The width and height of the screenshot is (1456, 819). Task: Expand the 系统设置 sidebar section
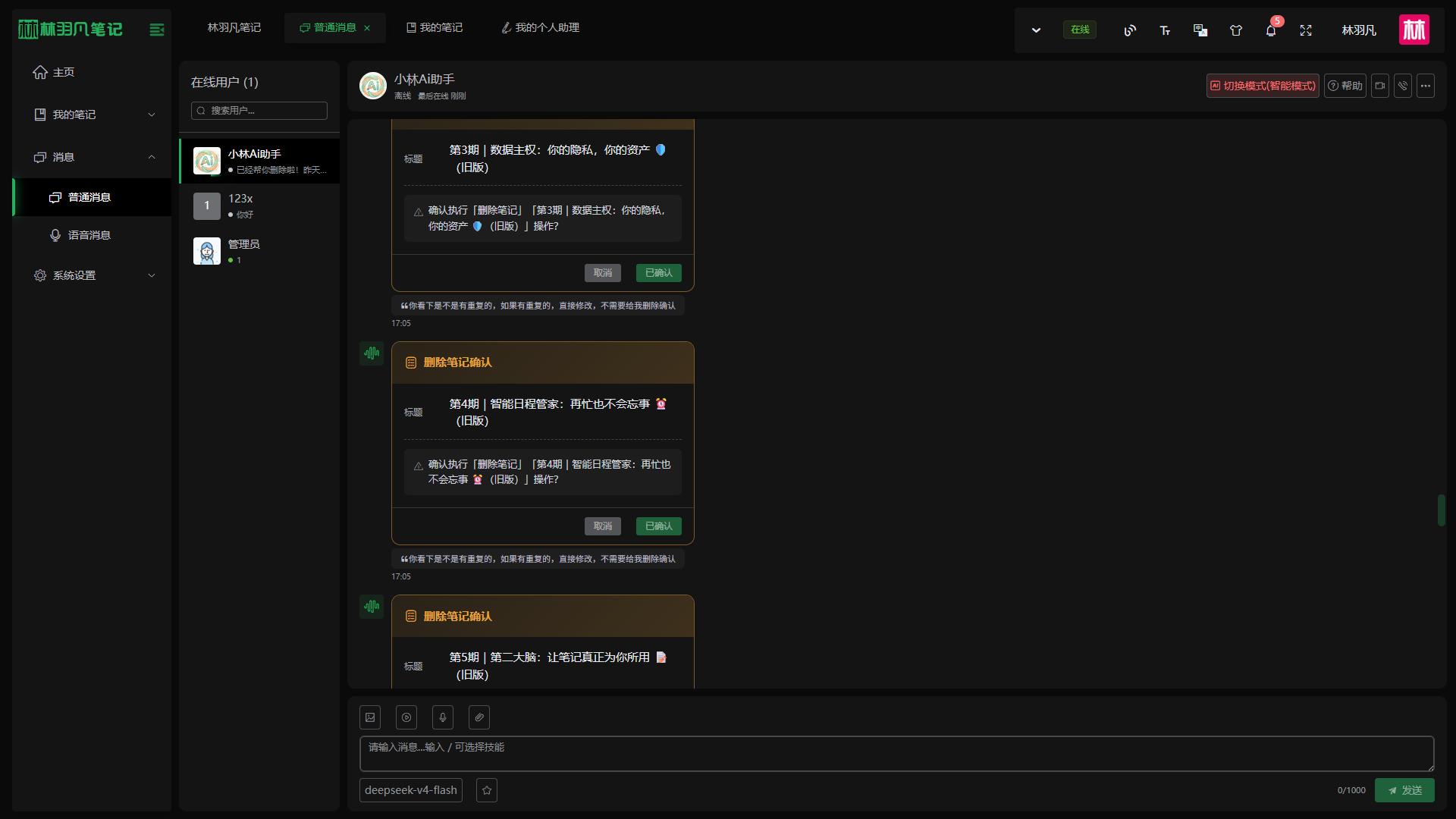[x=92, y=275]
